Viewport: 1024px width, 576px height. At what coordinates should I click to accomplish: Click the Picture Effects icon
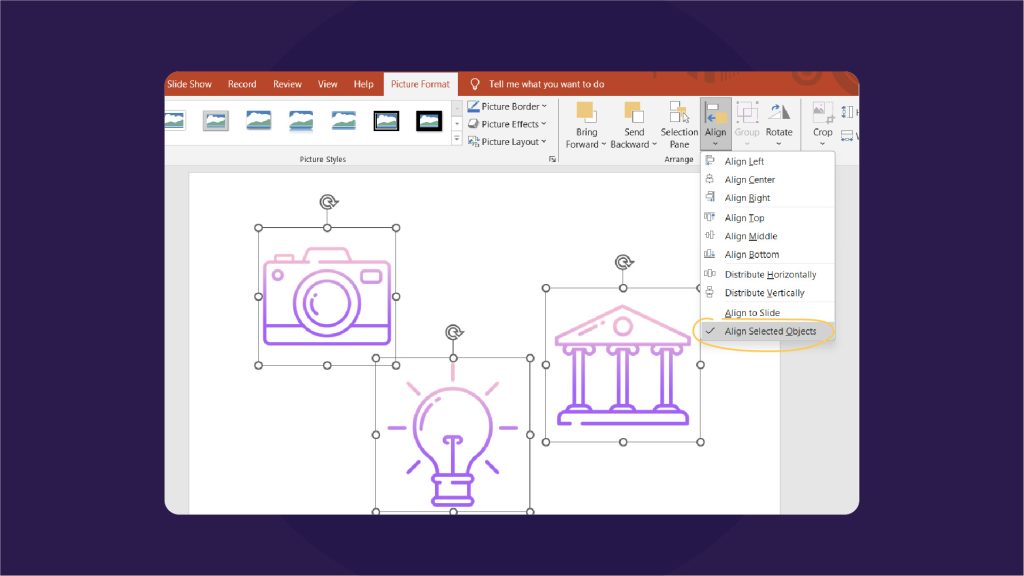coord(473,124)
